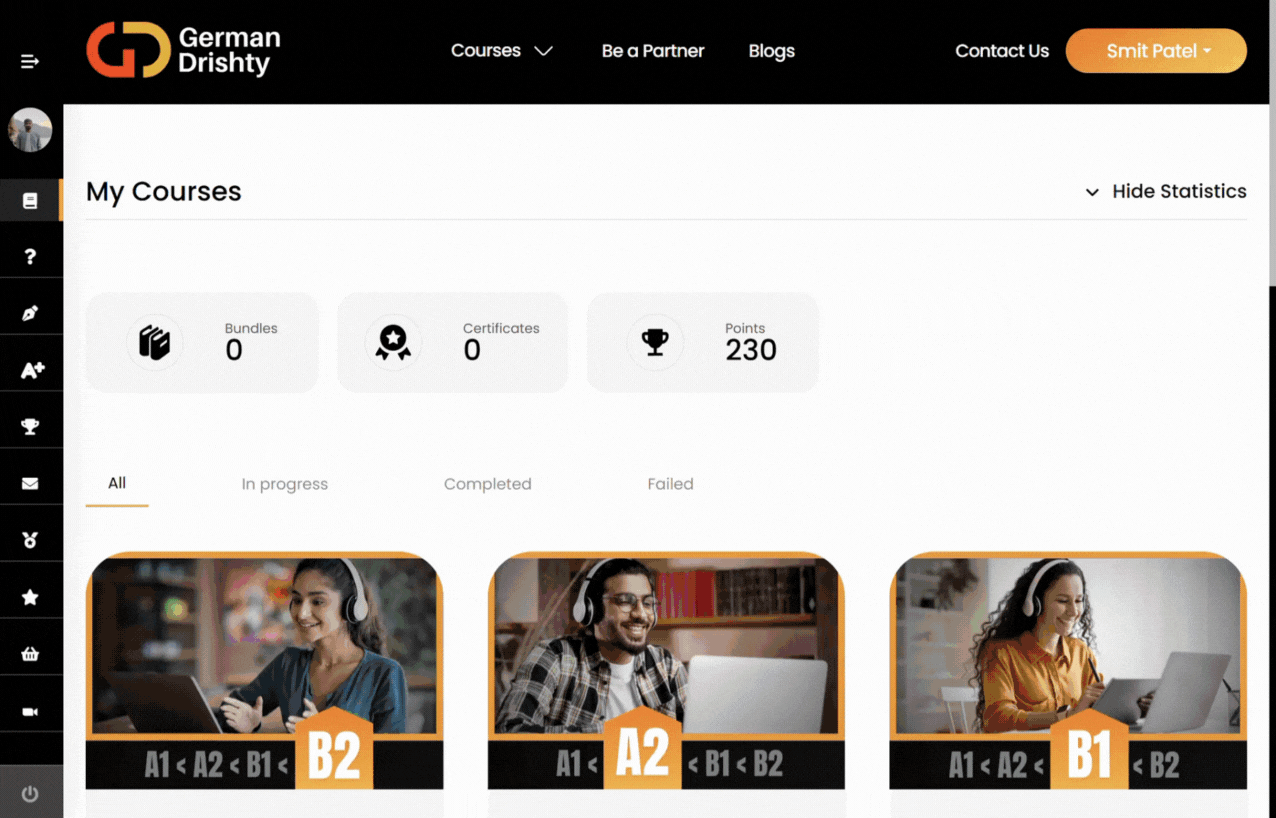
Task: Expand the Smit Patel account dropdown
Action: (1156, 51)
